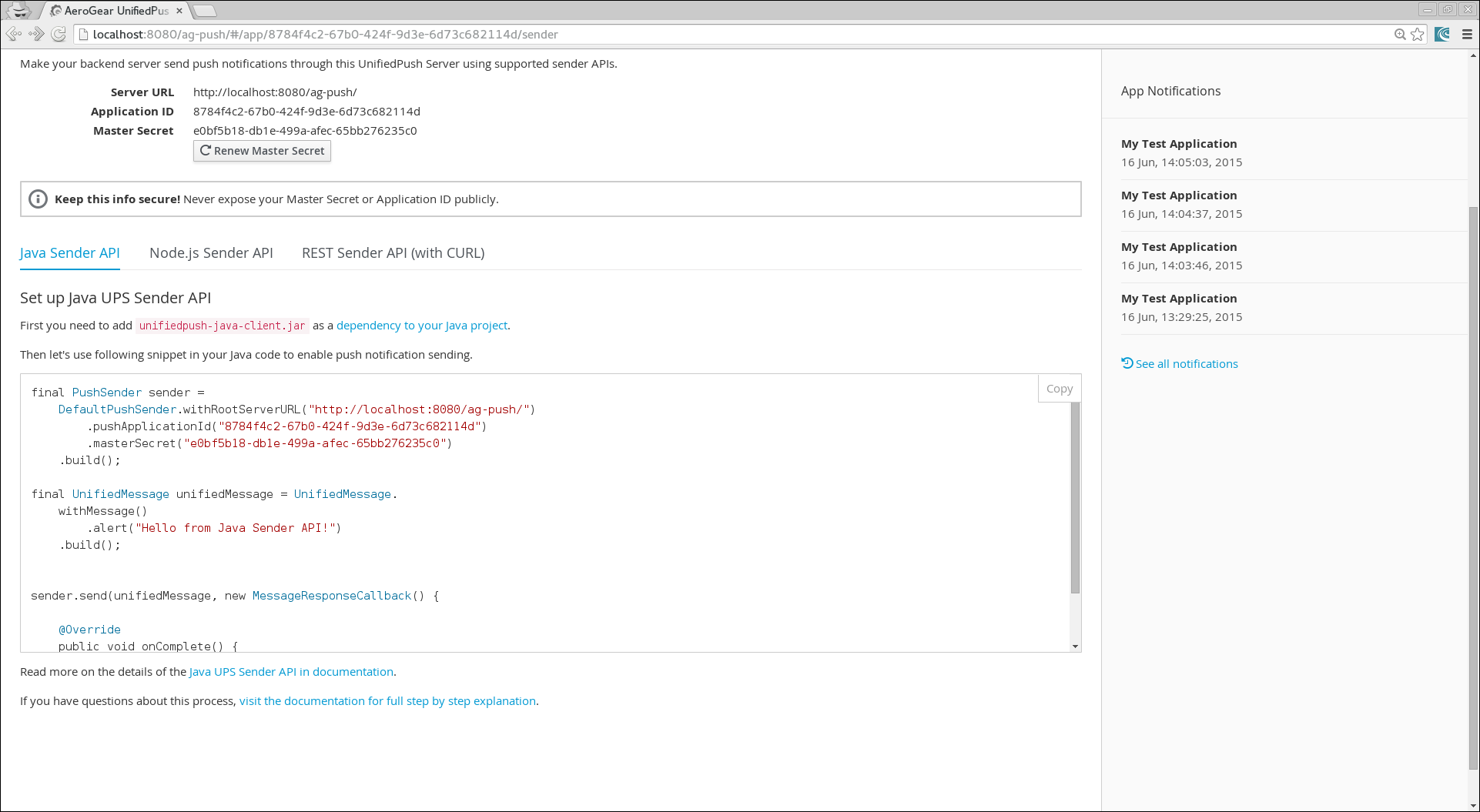The height and width of the screenshot is (812, 1480).
Task: Select the Java Sender API tab
Action: tap(70, 253)
